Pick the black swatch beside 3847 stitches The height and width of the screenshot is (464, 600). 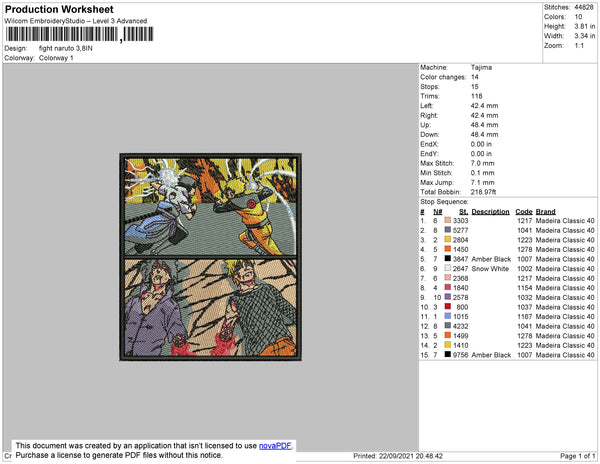[x=448, y=259]
